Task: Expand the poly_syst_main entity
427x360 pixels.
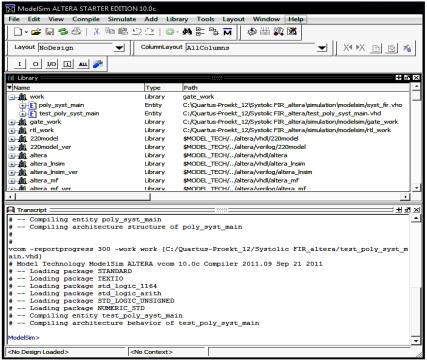Action: [x=22, y=105]
